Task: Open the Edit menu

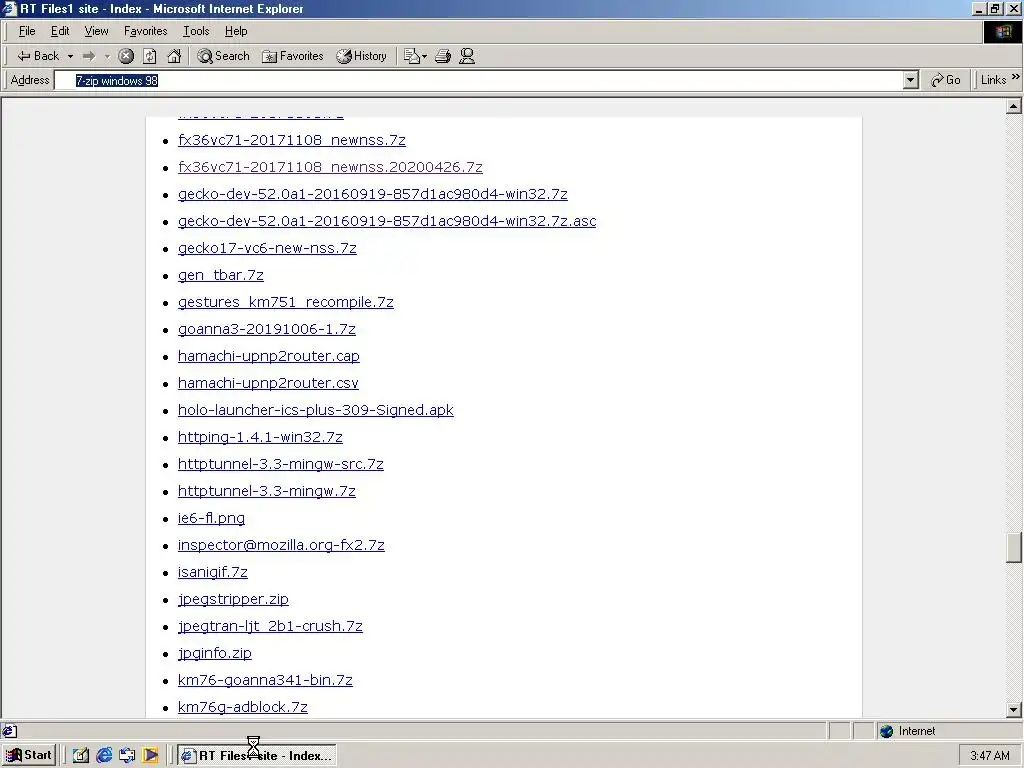Action: pos(60,31)
